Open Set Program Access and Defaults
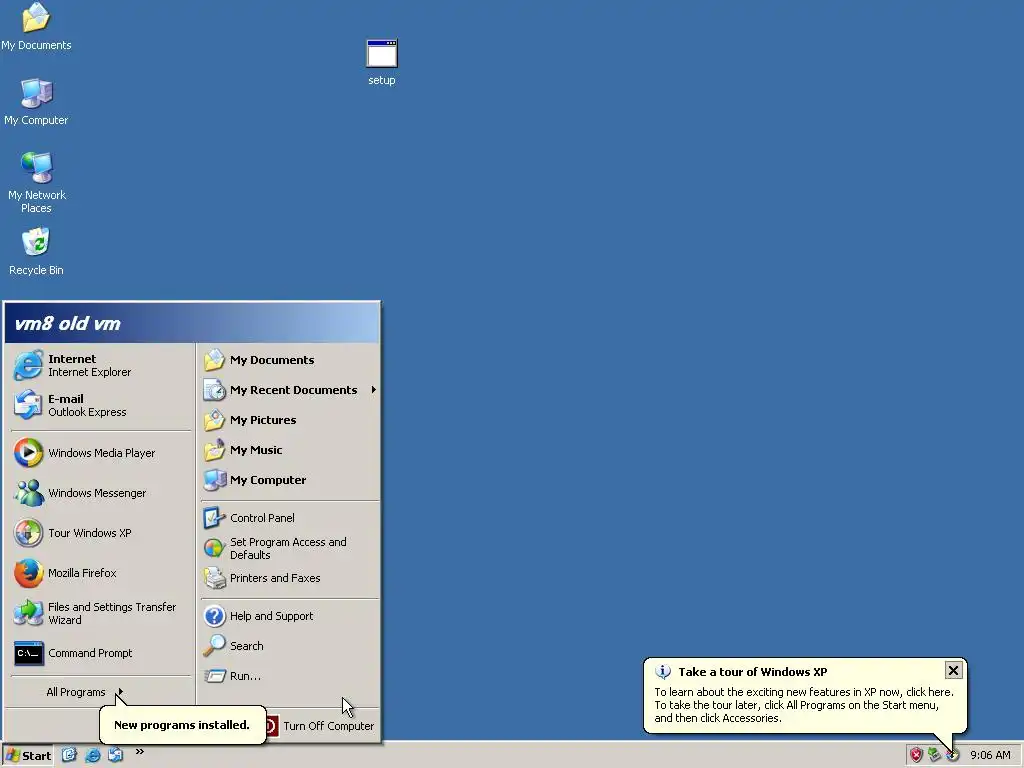 coord(289,548)
